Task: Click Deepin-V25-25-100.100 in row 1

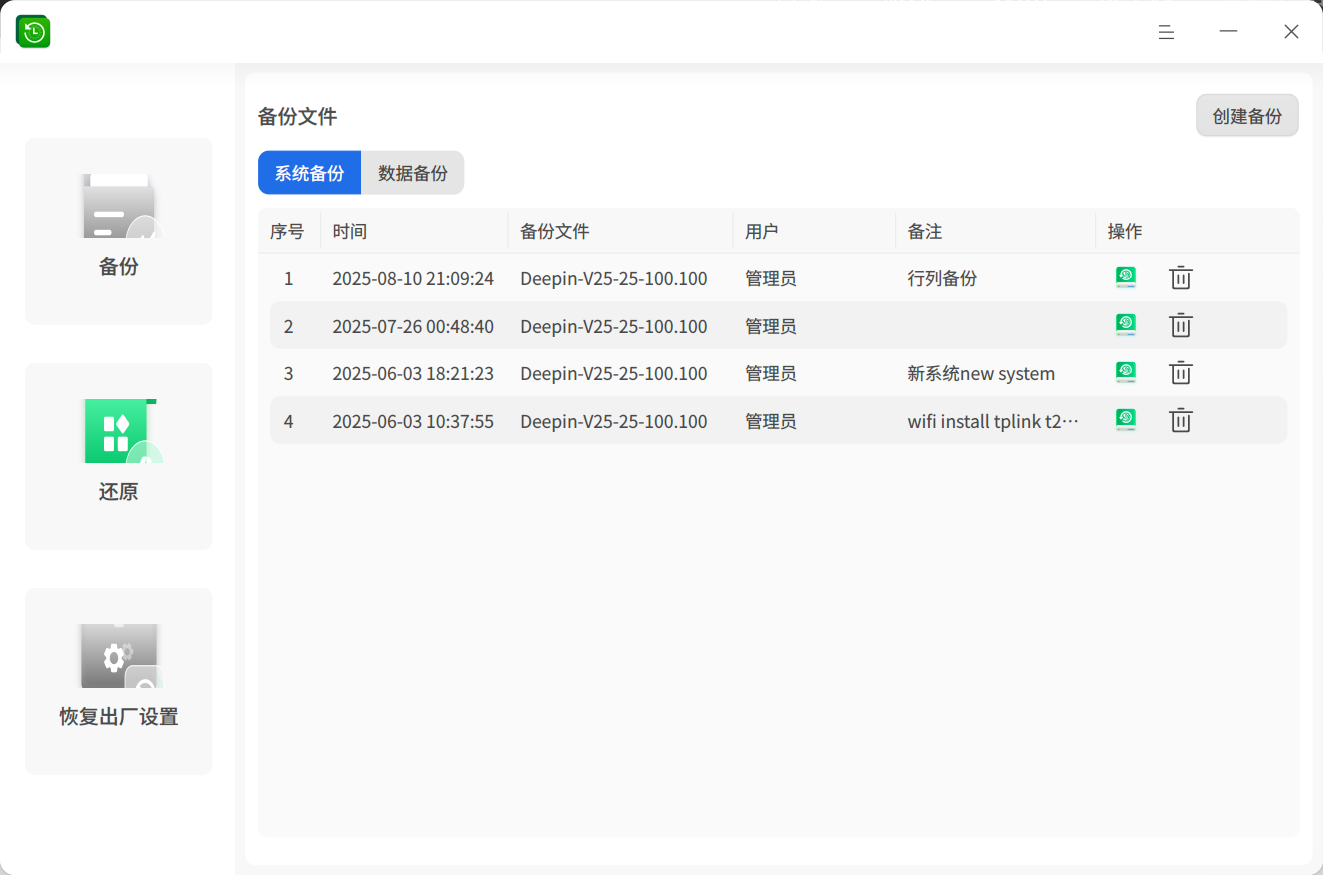Action: [614, 279]
